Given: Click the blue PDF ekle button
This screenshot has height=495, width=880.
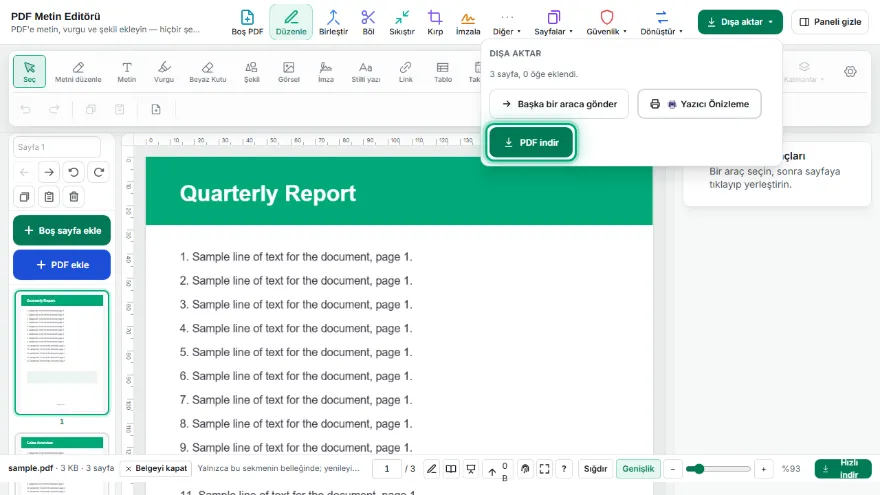Looking at the screenshot, I should click(x=62, y=265).
